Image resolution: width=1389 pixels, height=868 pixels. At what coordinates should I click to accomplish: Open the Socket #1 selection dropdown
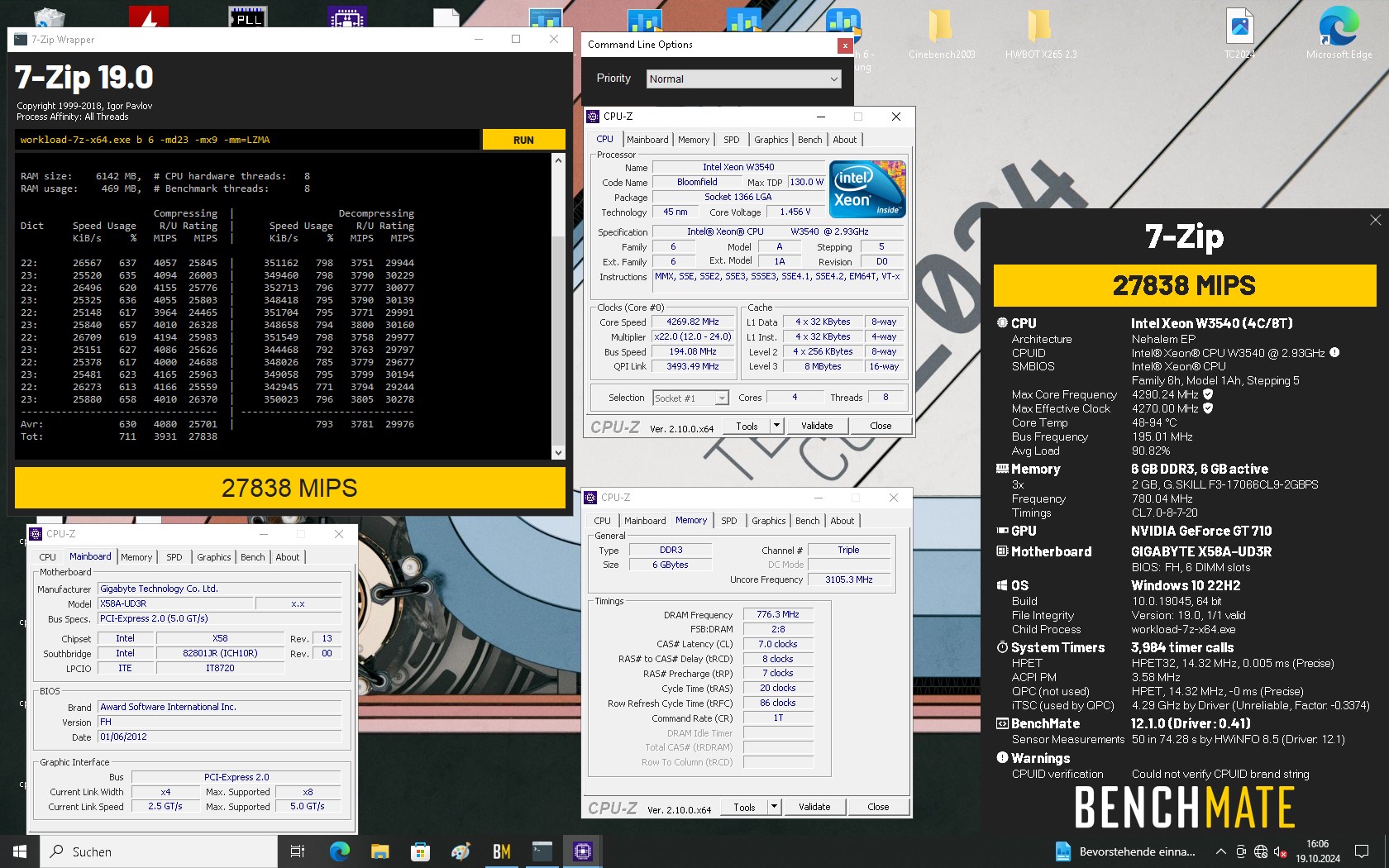point(690,398)
